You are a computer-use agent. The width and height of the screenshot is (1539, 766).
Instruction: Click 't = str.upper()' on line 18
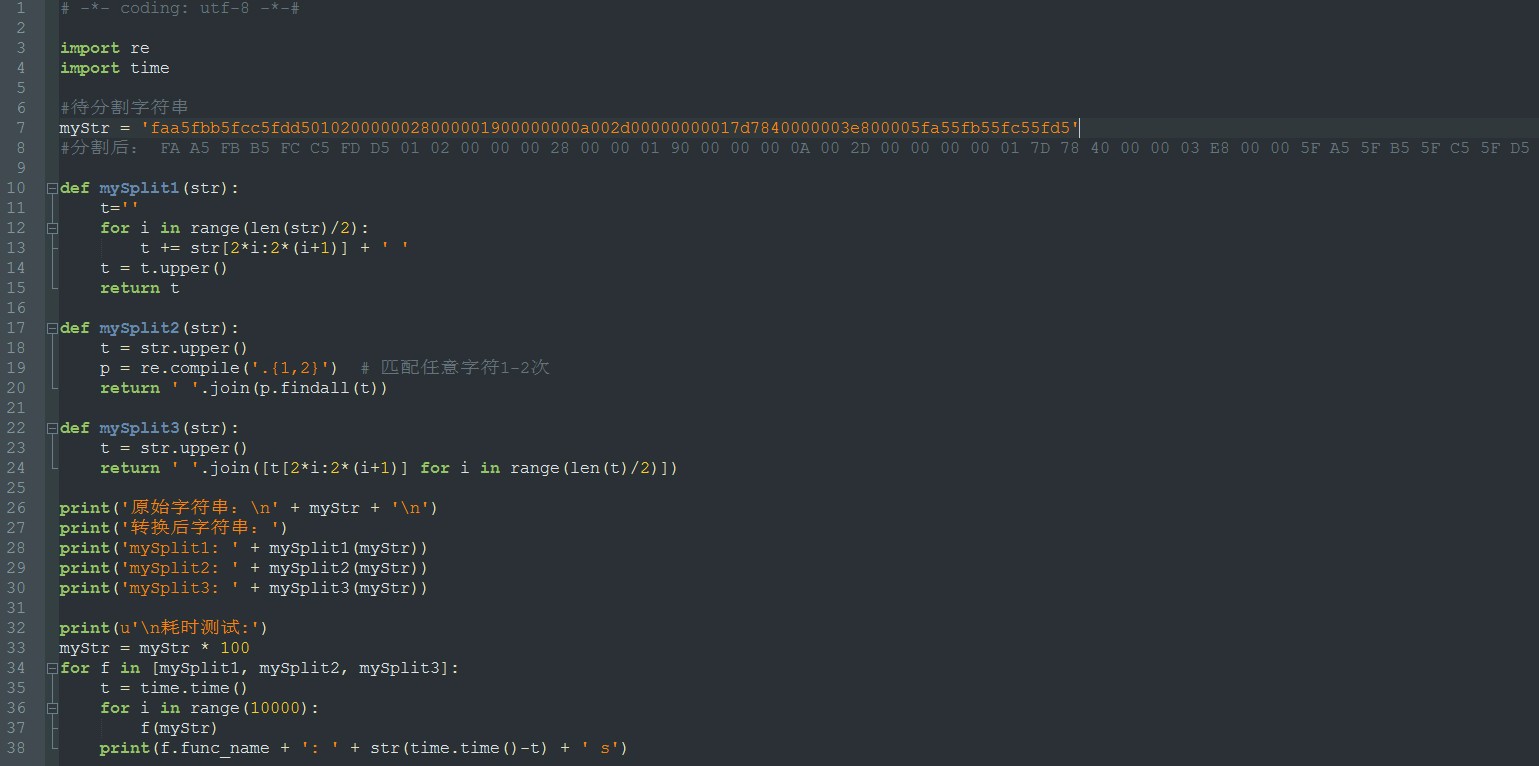(x=174, y=348)
